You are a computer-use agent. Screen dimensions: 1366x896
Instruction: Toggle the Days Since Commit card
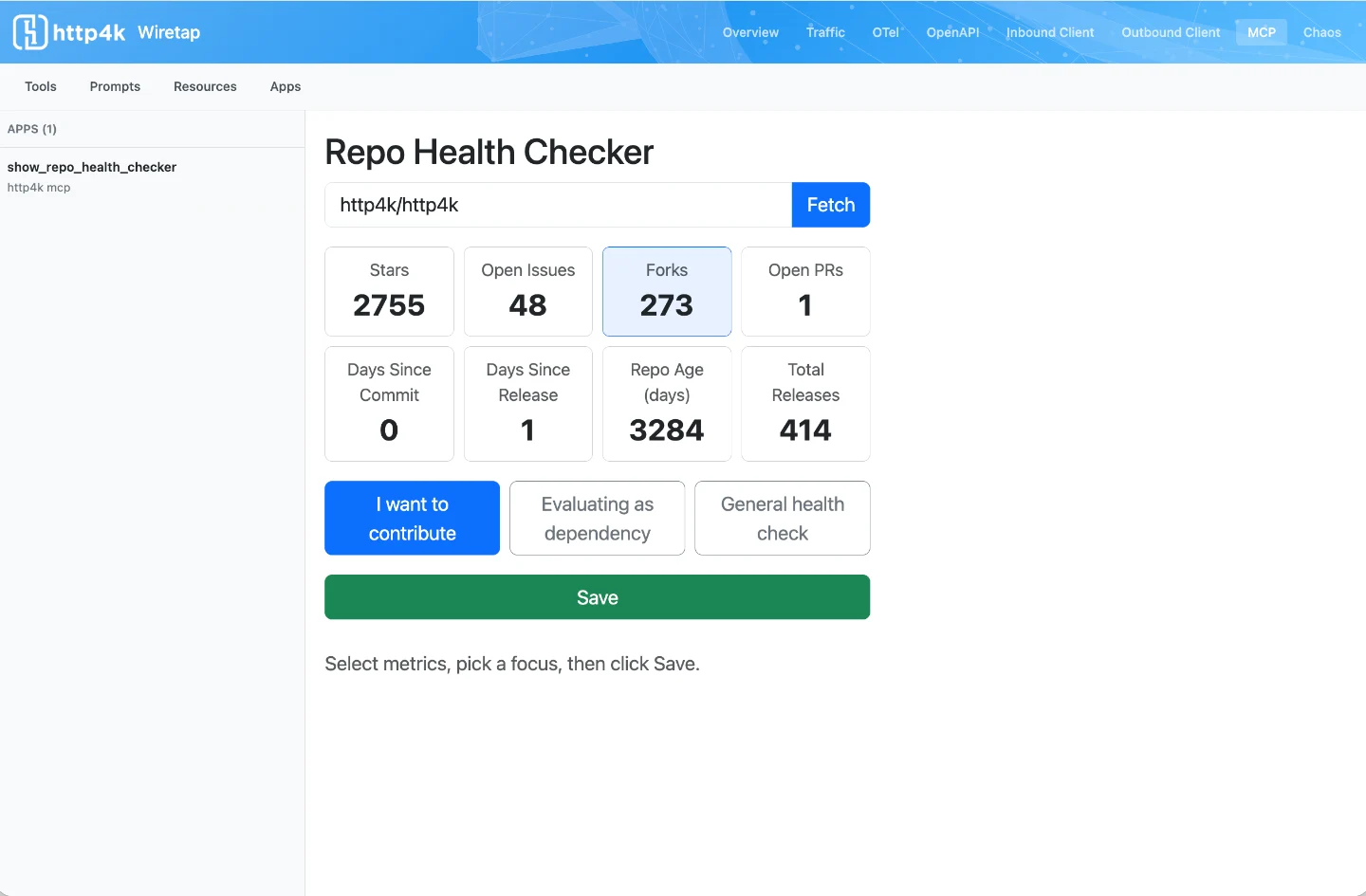[x=389, y=404]
